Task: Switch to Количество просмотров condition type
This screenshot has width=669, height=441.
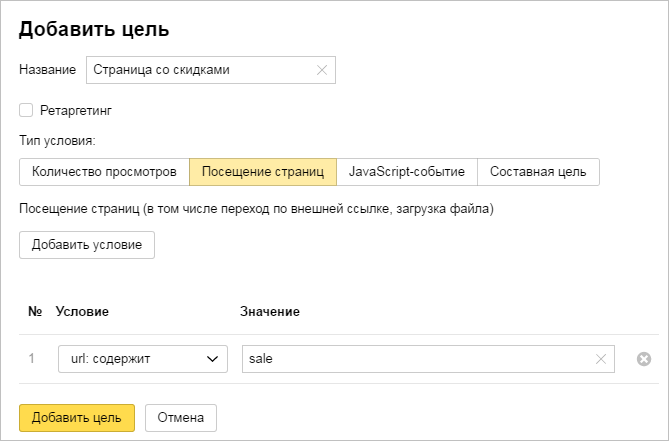Action: pos(104,172)
